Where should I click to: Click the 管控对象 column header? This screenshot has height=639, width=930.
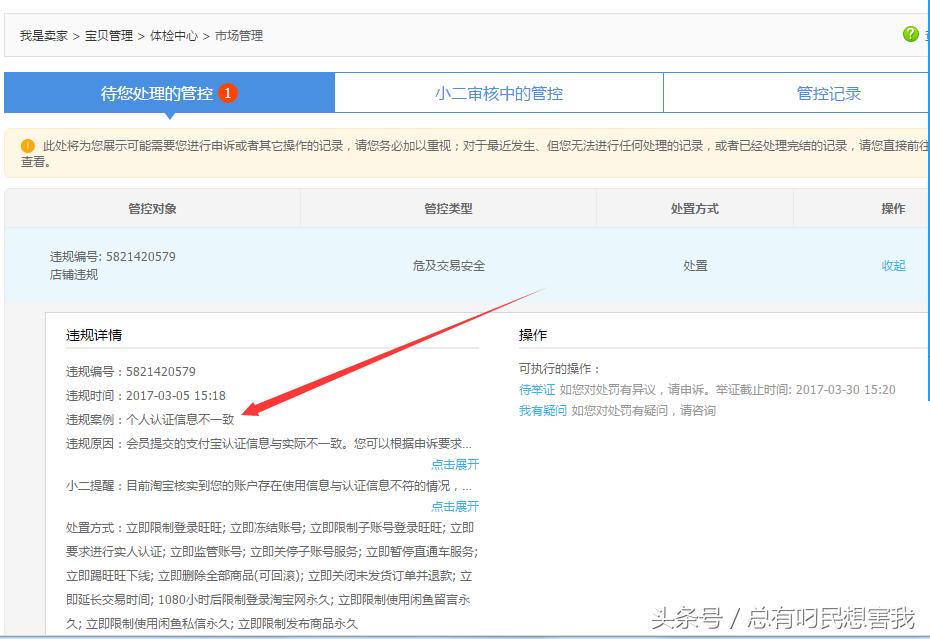153,208
